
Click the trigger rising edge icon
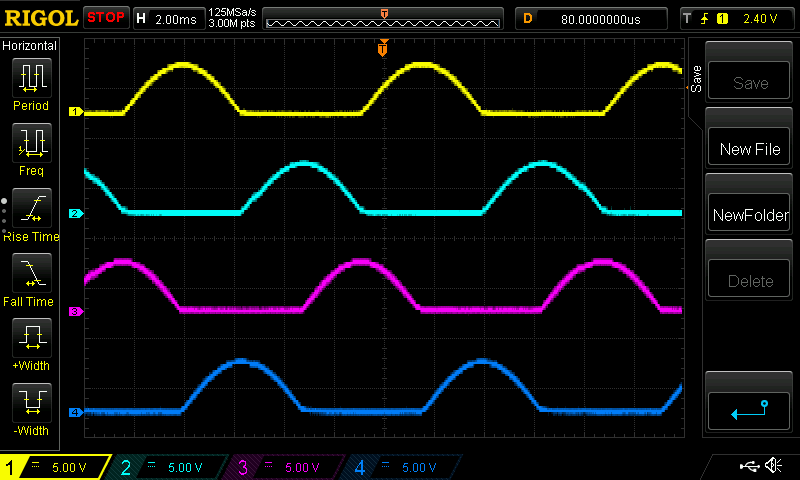click(705, 19)
